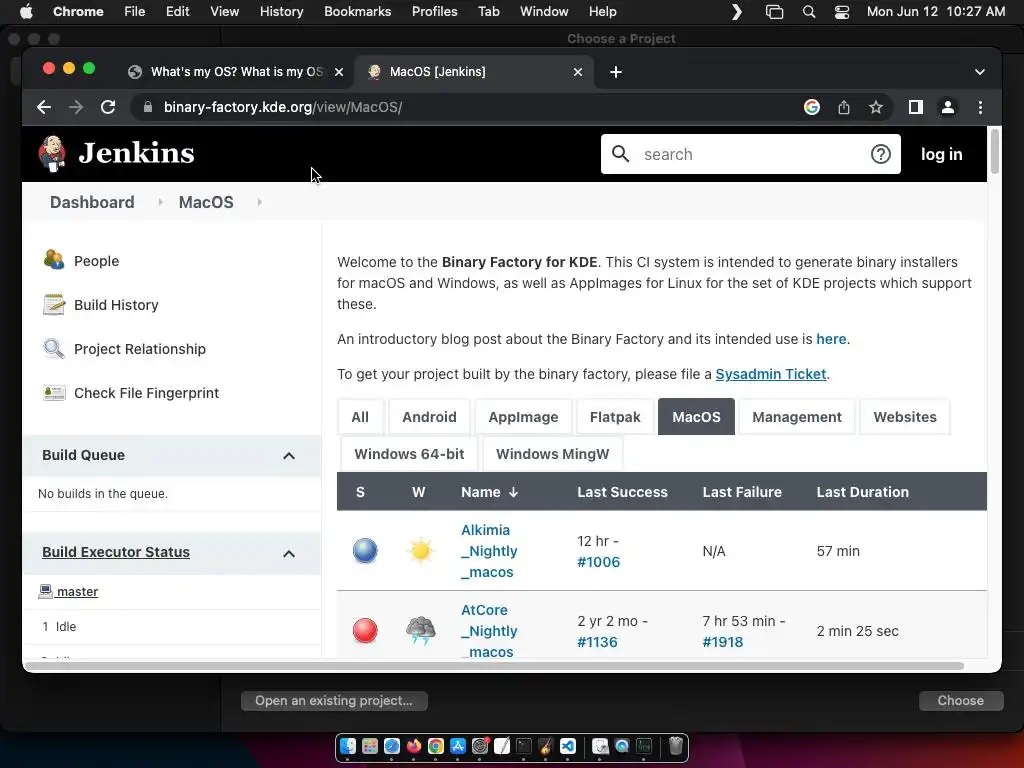Open the introductory blog post 'here' link

[x=831, y=339]
